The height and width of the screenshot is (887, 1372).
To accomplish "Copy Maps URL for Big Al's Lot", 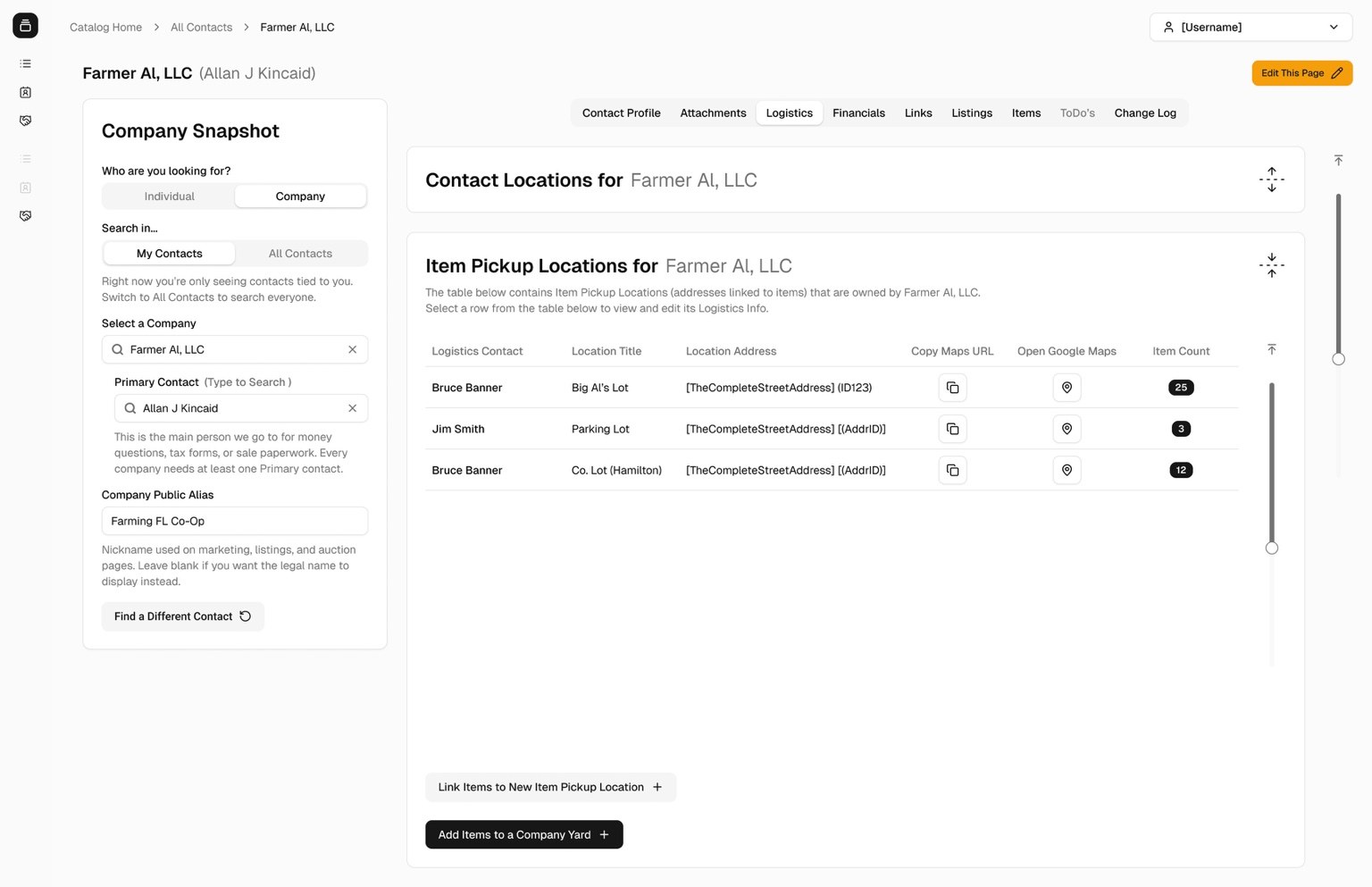I will click(x=952, y=388).
